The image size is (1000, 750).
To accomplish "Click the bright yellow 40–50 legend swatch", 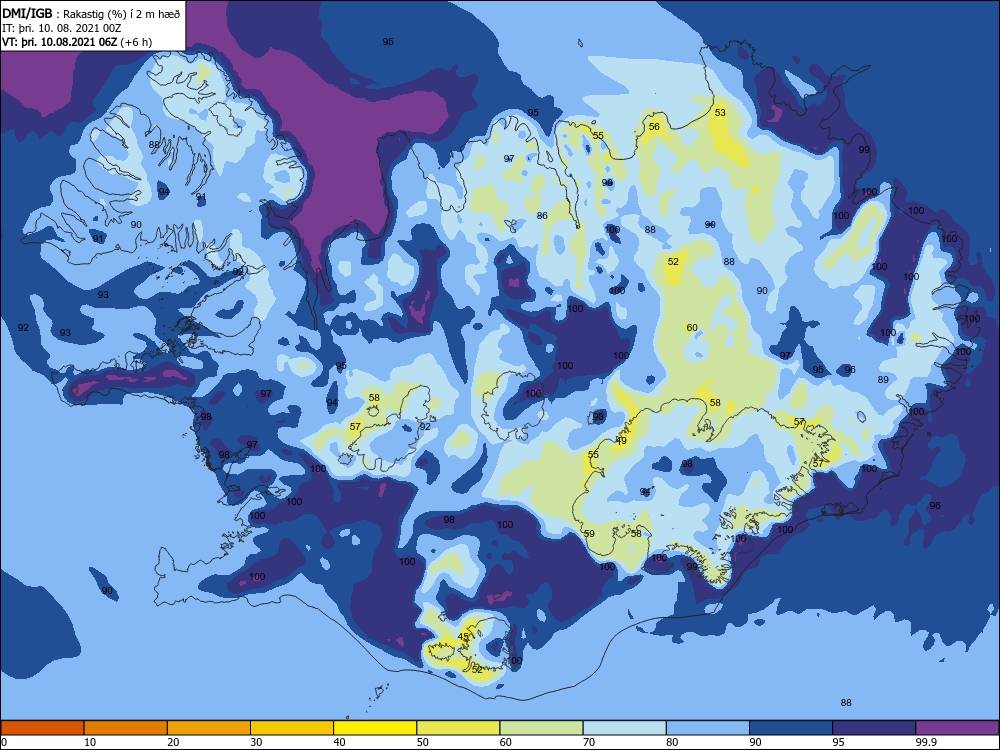I will 375,728.
